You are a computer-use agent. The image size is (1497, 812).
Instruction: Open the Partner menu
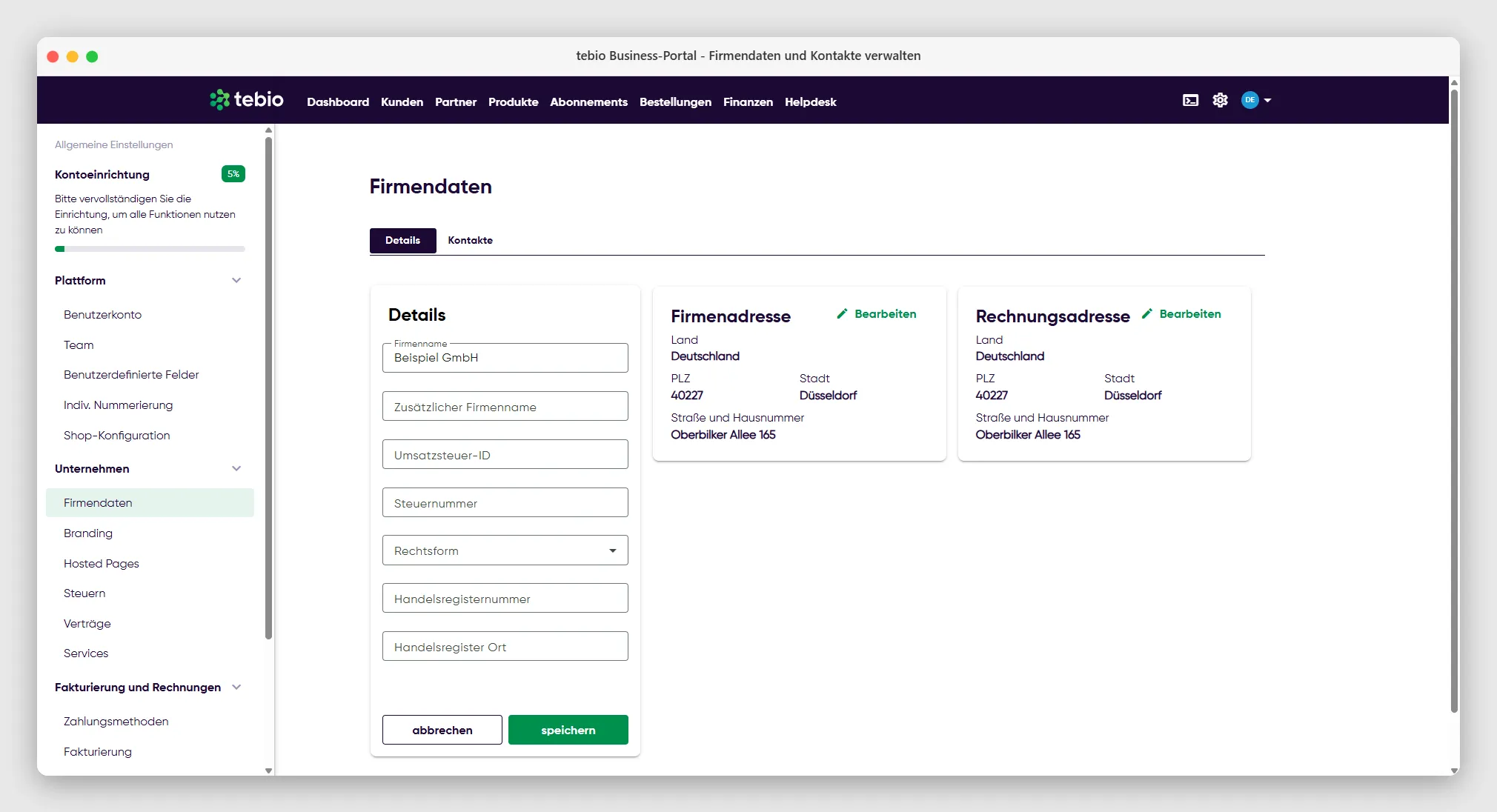[456, 101]
